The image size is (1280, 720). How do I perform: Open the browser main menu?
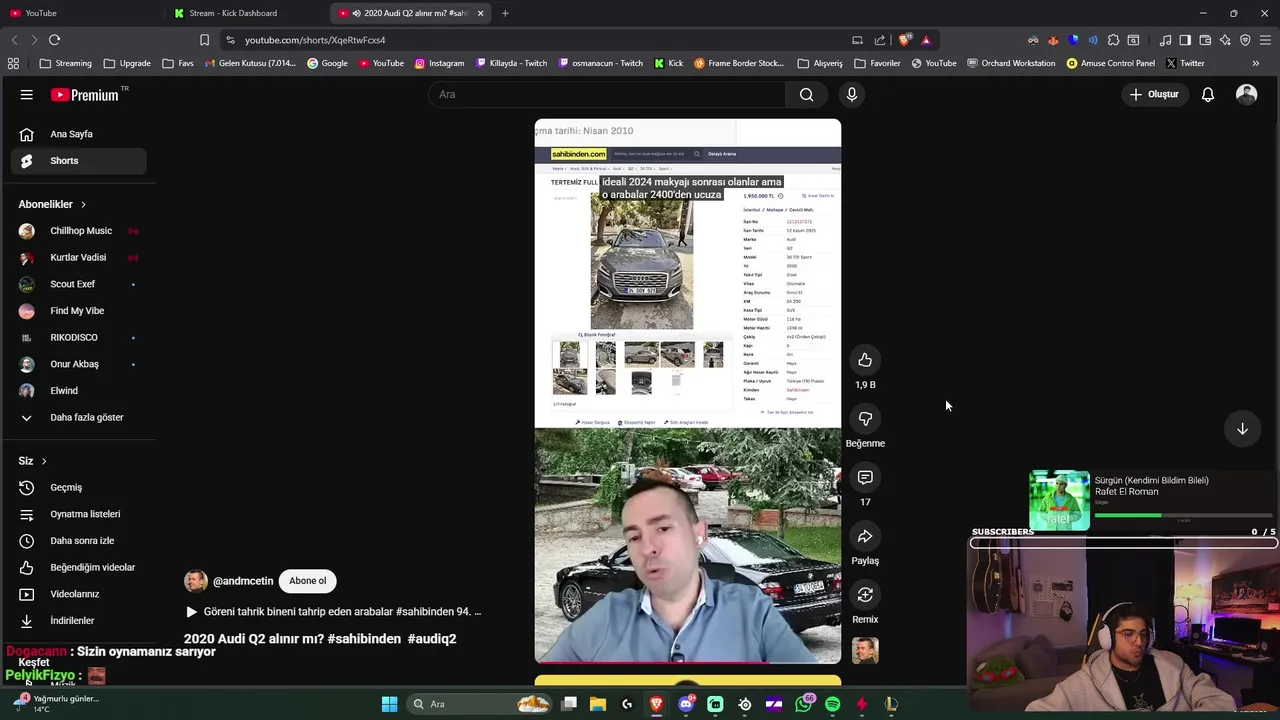click(x=1265, y=40)
